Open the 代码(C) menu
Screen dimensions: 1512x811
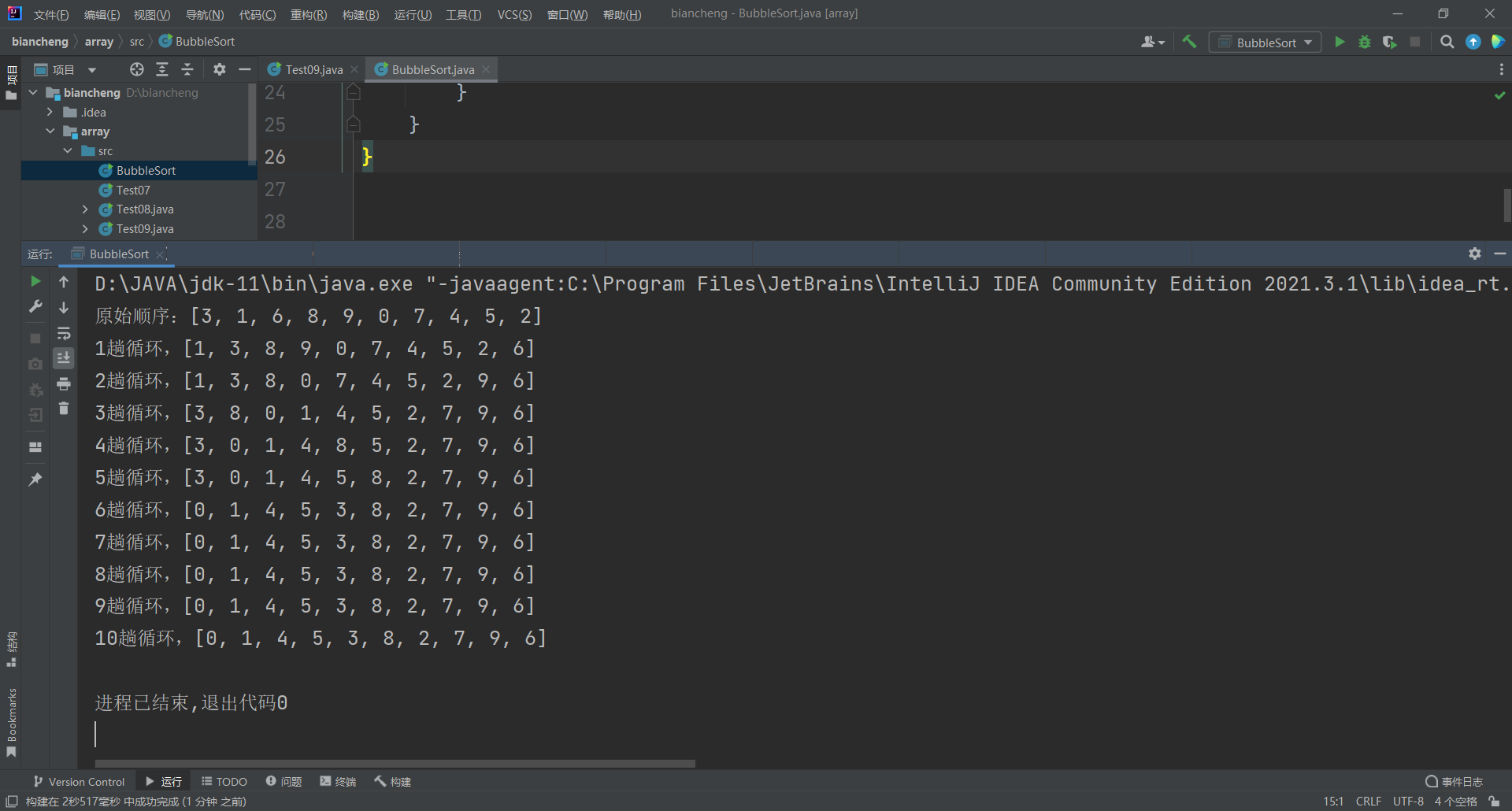(258, 14)
